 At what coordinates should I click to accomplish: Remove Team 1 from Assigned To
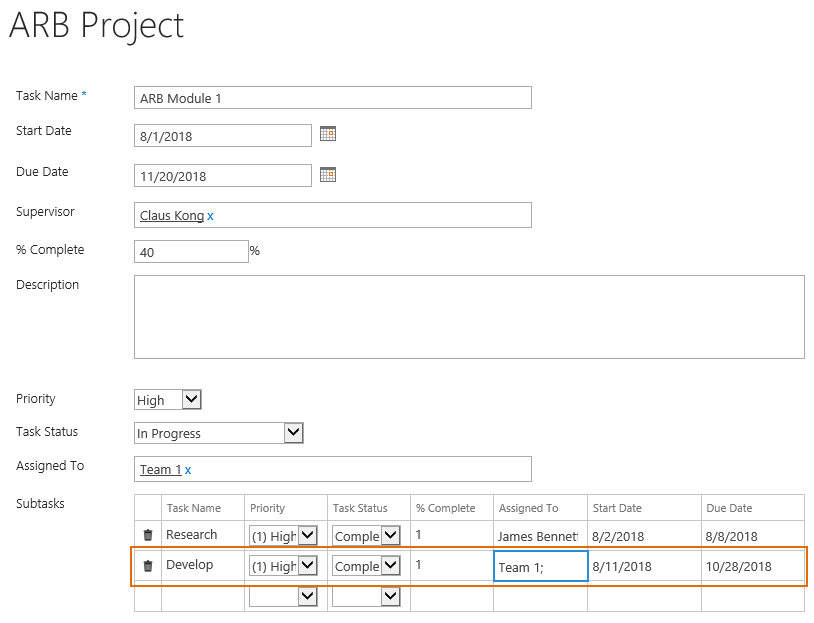click(x=188, y=470)
